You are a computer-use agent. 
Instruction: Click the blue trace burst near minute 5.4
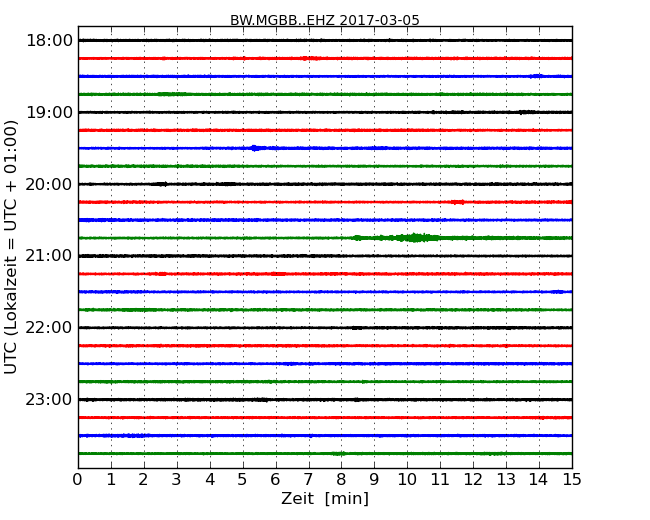coord(256,148)
